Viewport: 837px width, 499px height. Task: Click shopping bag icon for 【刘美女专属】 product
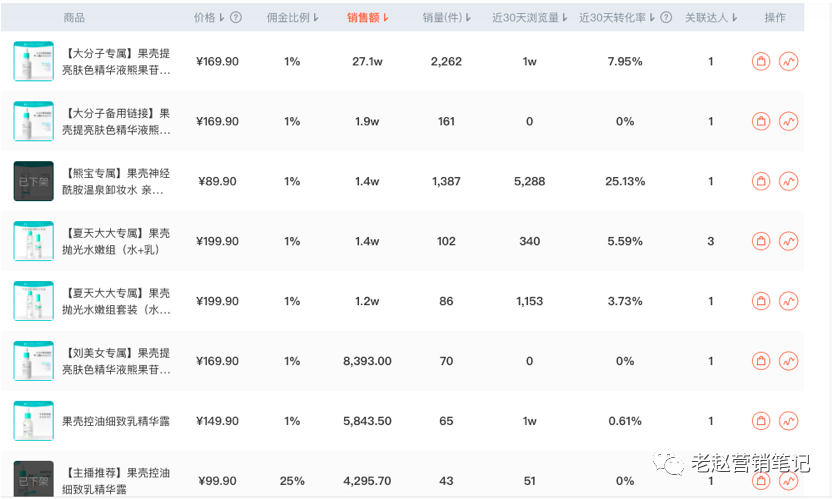[x=761, y=361]
